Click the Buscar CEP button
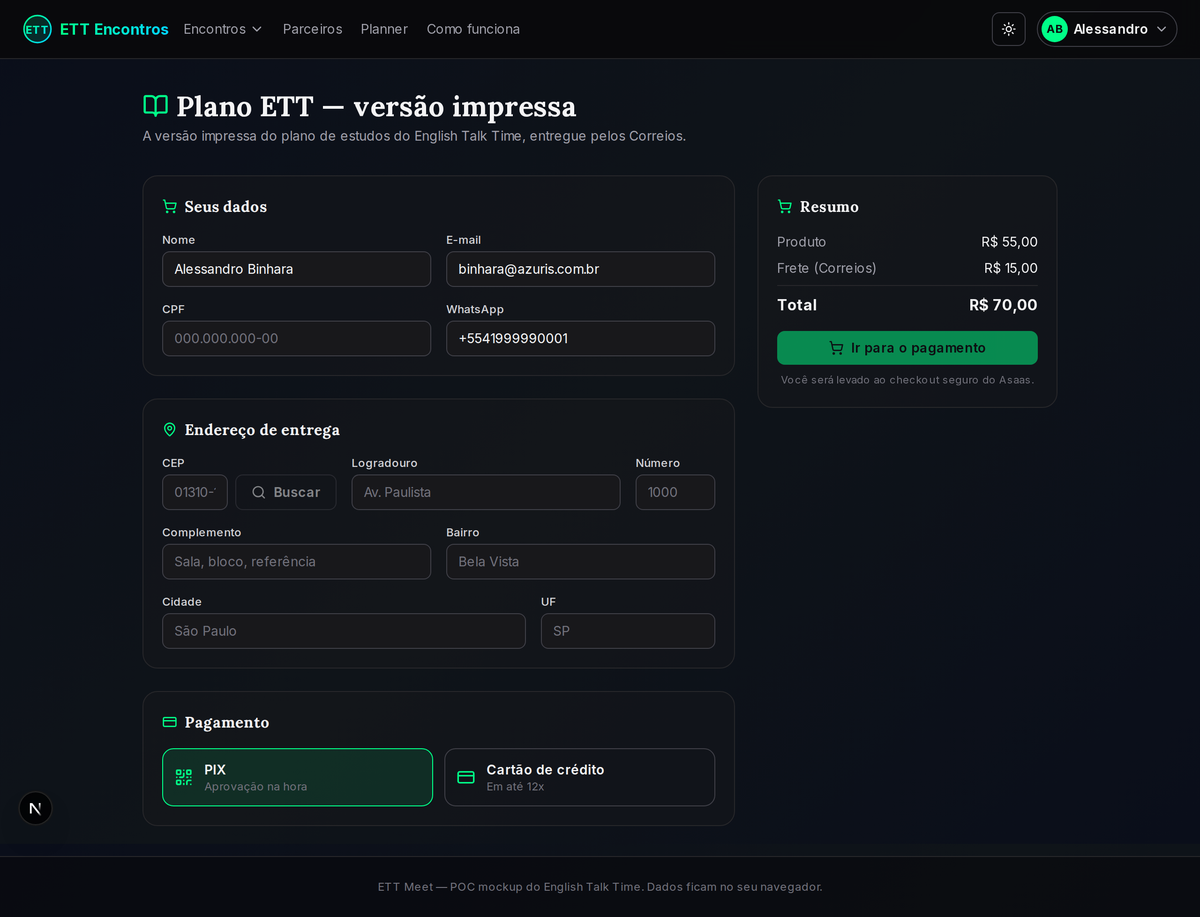 286,492
